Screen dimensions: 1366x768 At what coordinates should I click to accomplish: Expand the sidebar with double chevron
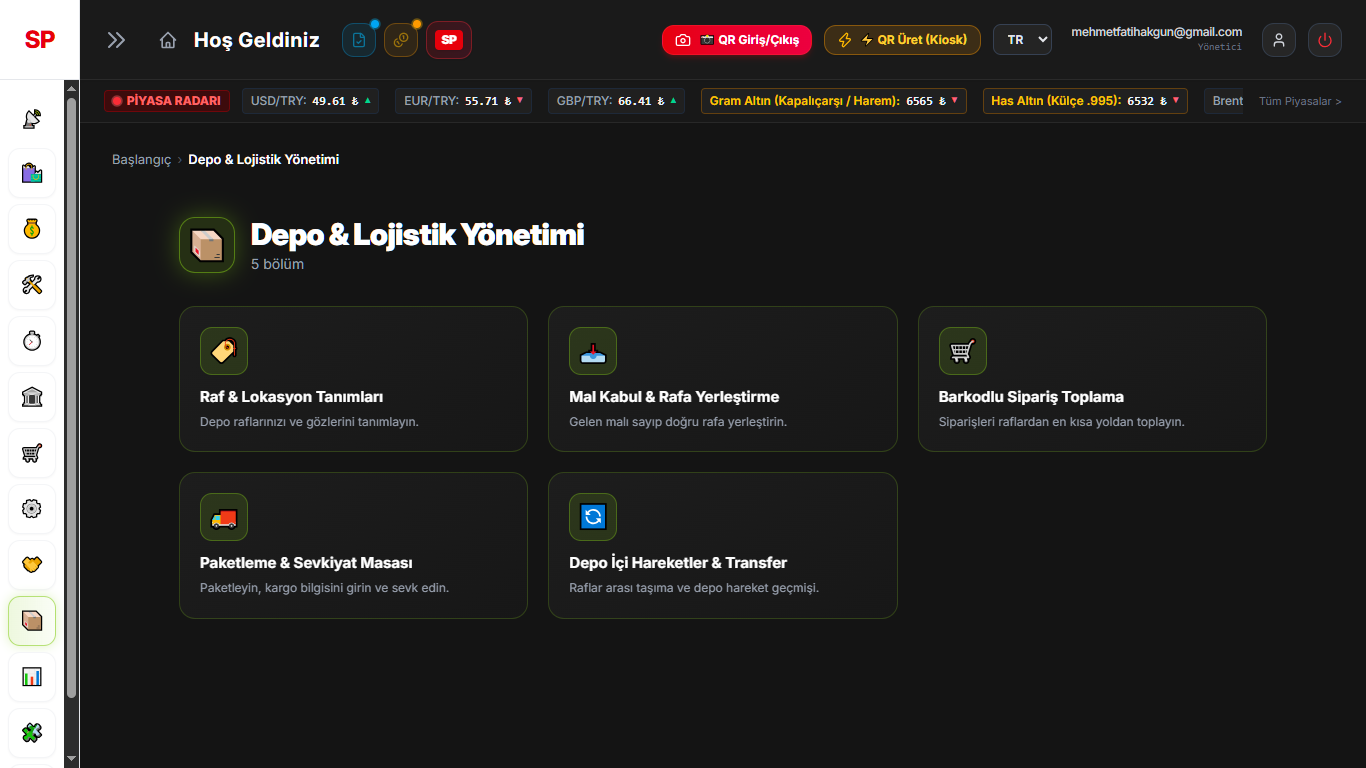tap(116, 40)
